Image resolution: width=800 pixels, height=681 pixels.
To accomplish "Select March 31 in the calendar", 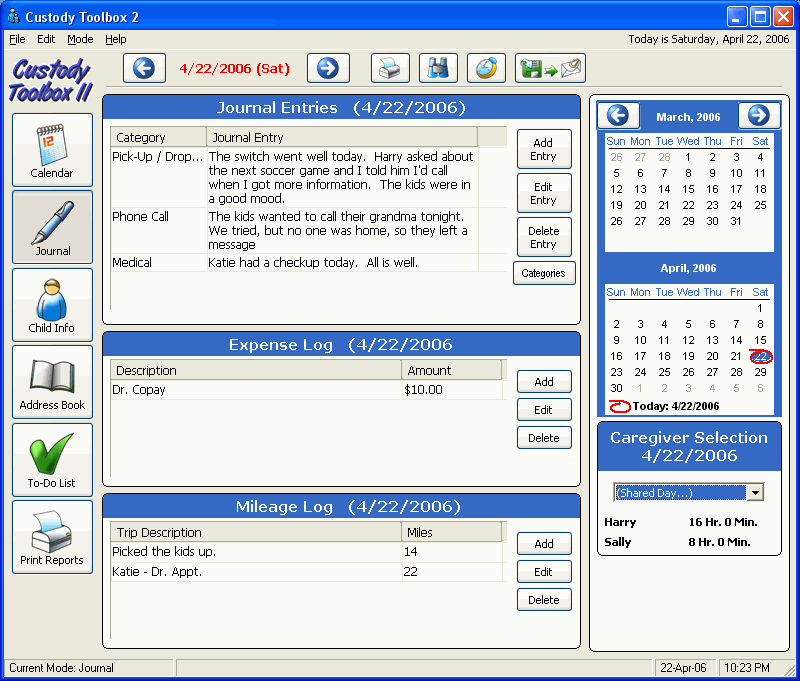I will pos(736,221).
